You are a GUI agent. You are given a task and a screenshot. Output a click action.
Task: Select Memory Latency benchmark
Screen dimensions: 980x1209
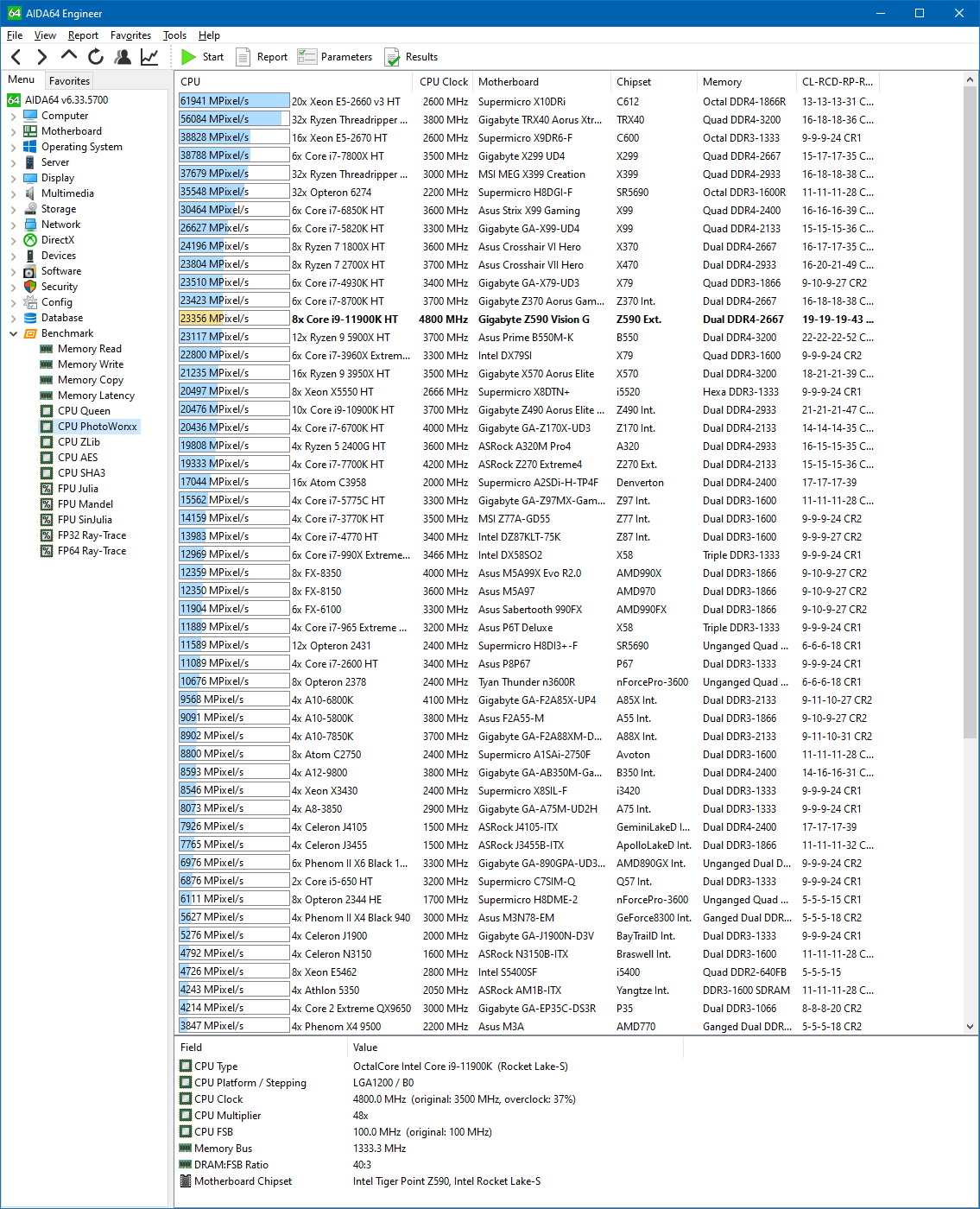click(x=96, y=396)
